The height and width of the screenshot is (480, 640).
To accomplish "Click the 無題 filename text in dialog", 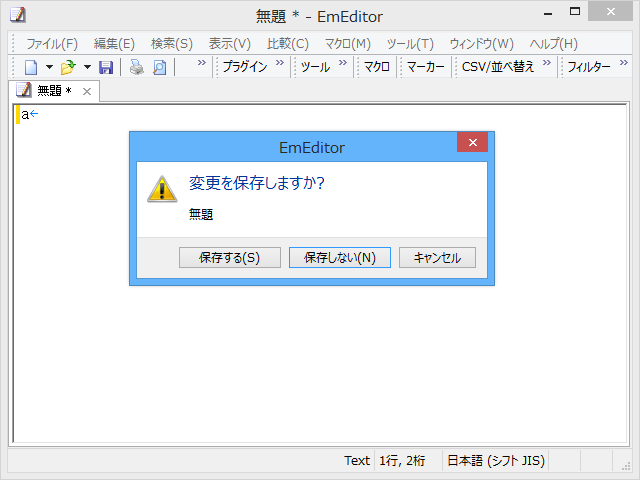I will pyautogui.click(x=201, y=214).
